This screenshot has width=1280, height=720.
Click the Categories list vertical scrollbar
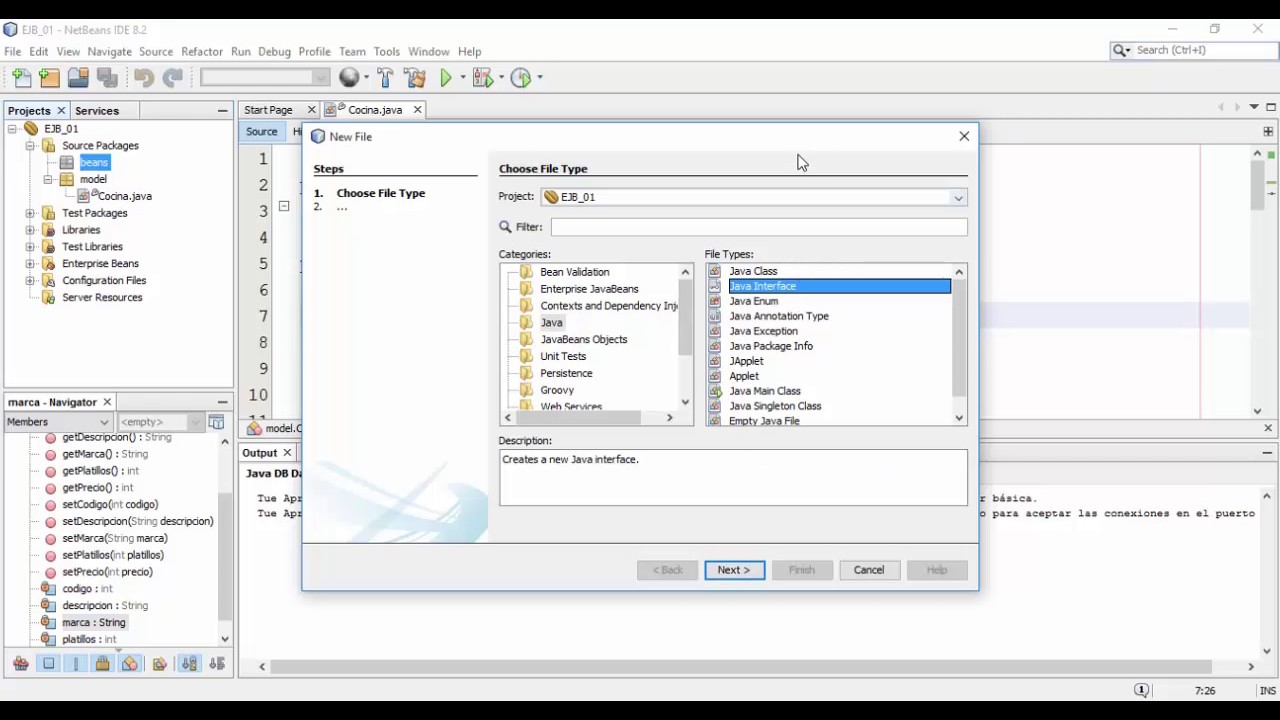pos(686,337)
